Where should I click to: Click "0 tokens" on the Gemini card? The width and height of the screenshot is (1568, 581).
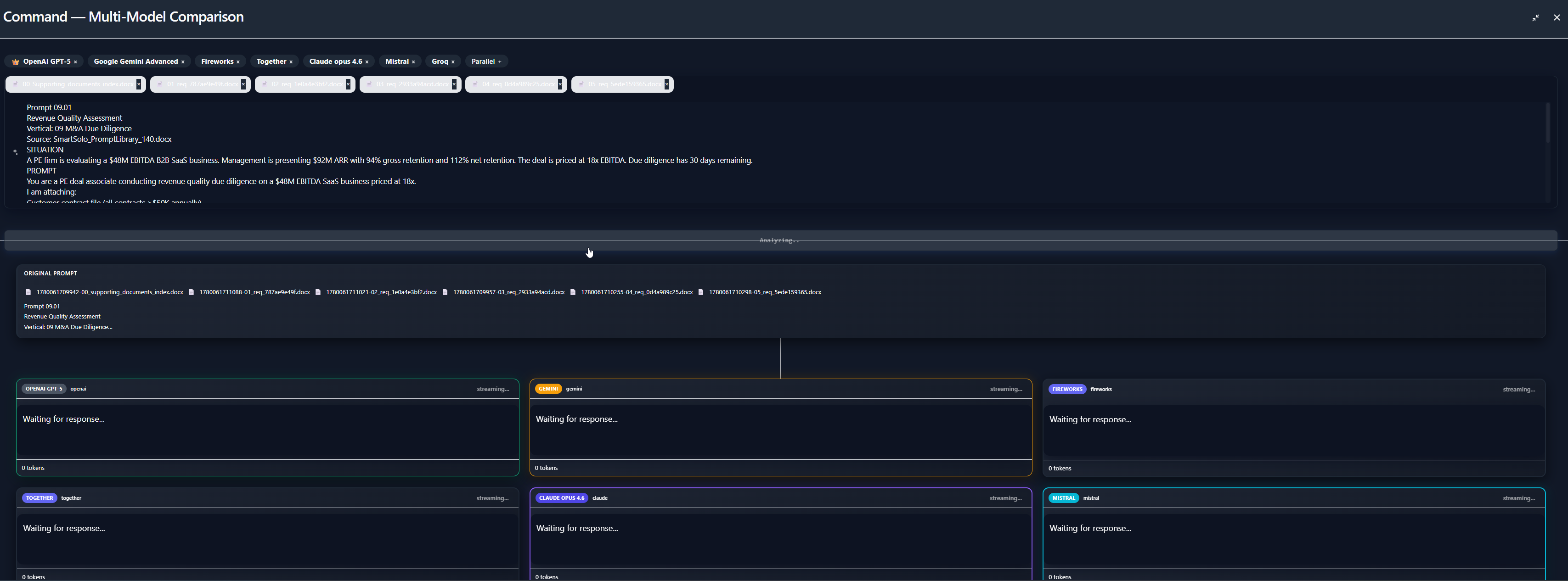pos(547,468)
